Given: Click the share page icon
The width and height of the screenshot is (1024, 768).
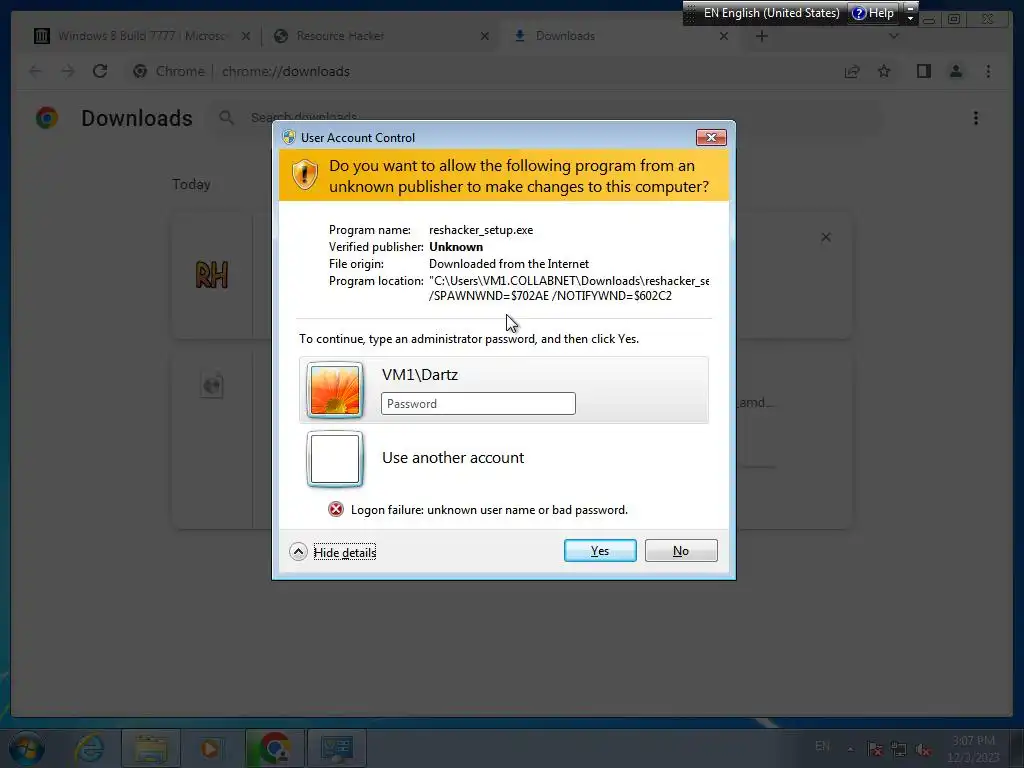Looking at the screenshot, I should click(x=852, y=71).
